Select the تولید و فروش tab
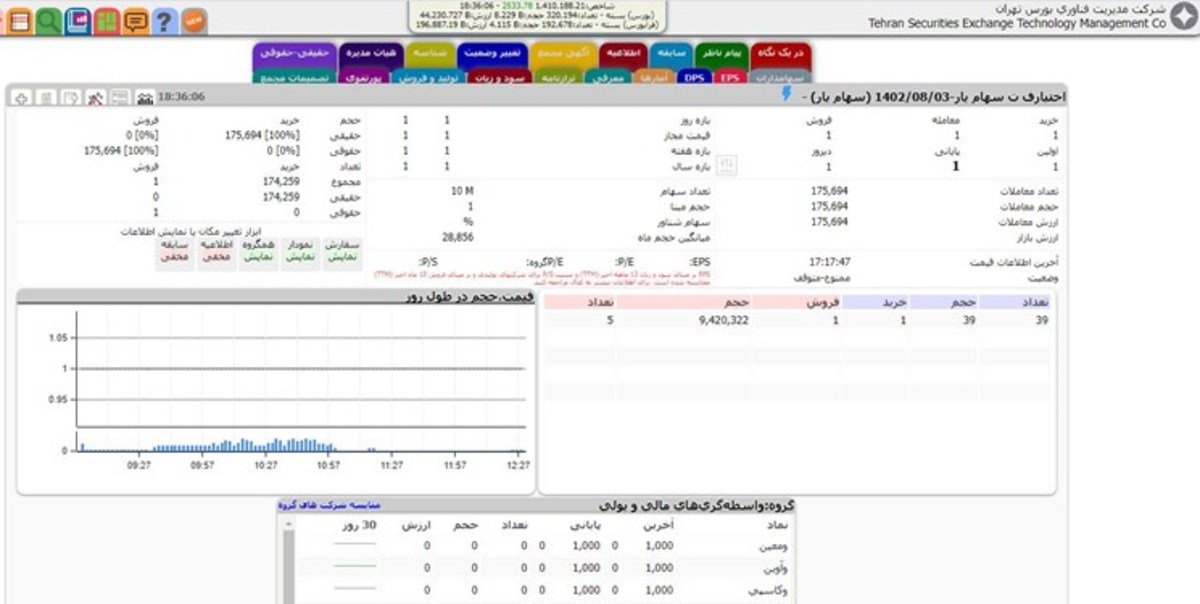This screenshot has width=1200, height=604. tap(430, 77)
